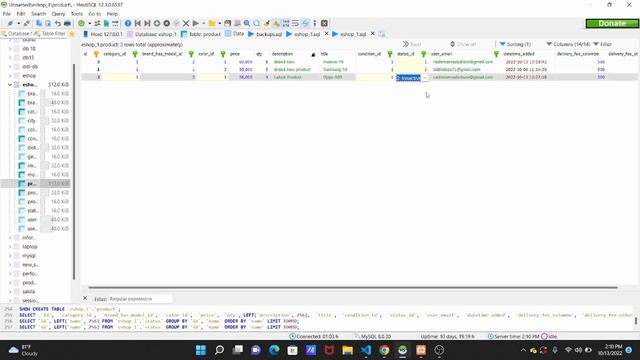
Task: Expand the sasila database node
Action: click(x=10, y=291)
